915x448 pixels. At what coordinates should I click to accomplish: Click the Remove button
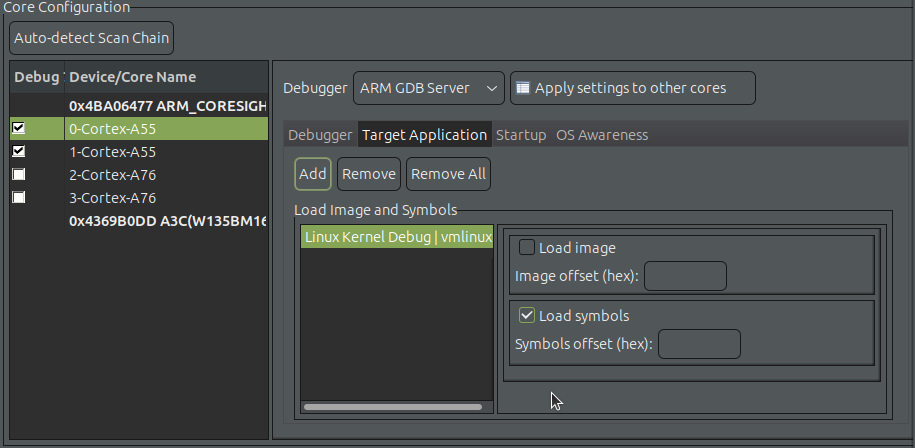368,174
